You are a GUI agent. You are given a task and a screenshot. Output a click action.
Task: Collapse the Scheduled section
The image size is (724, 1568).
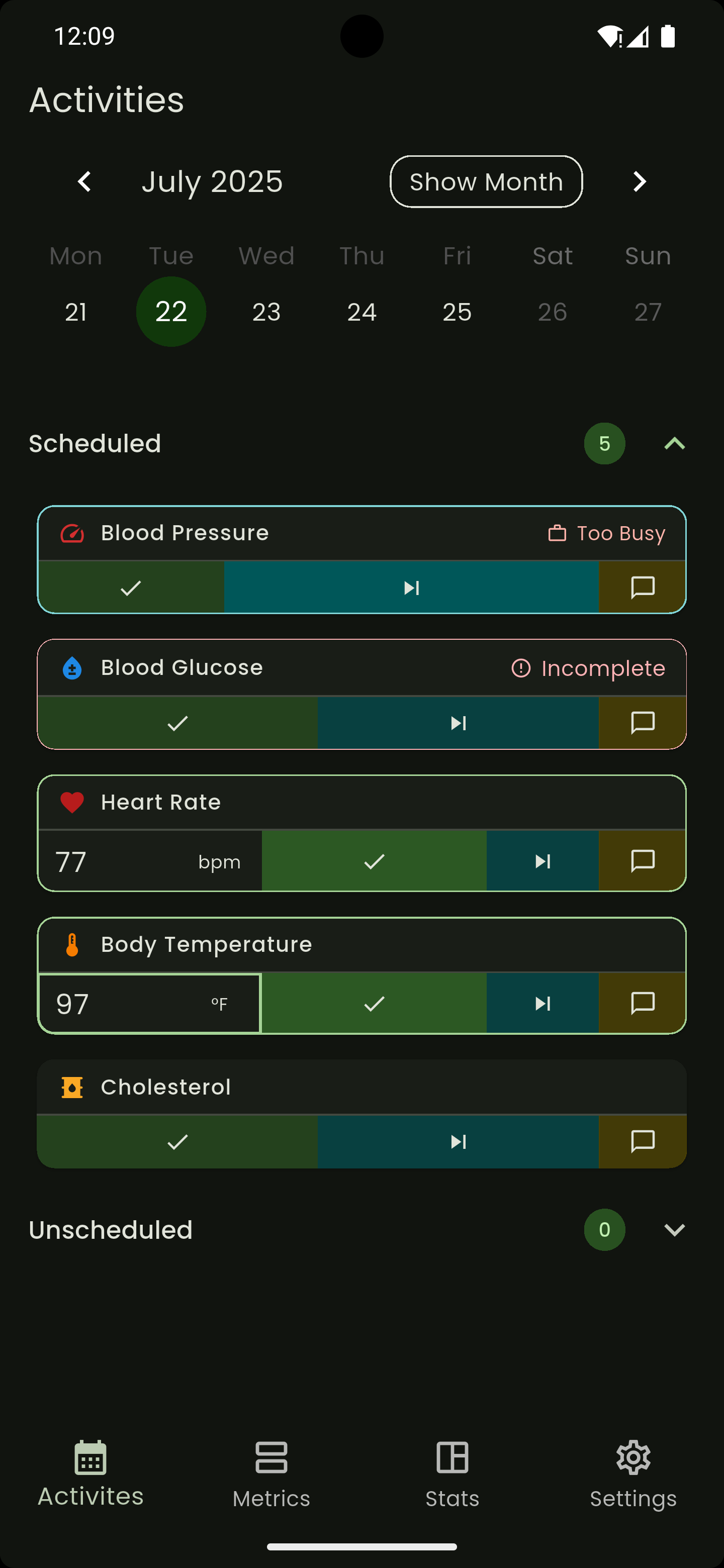(674, 444)
